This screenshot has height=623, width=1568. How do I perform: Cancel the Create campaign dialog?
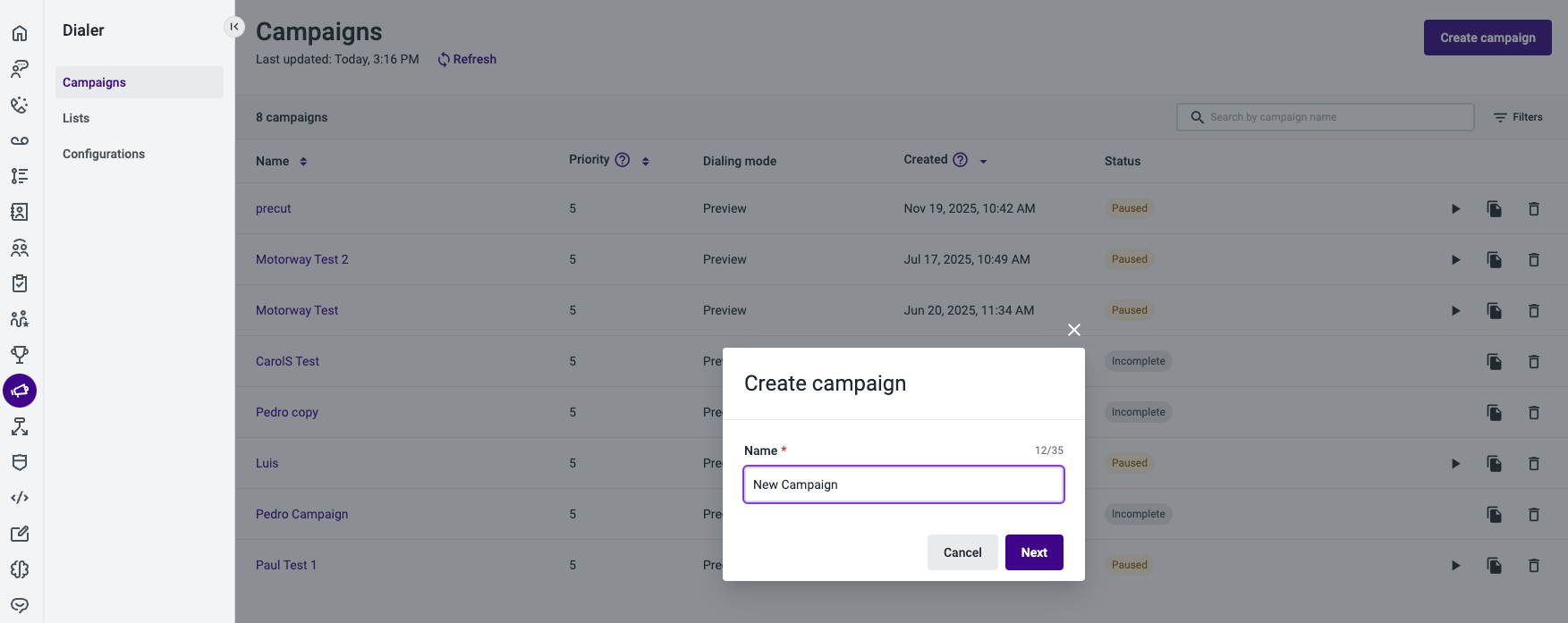pos(962,552)
